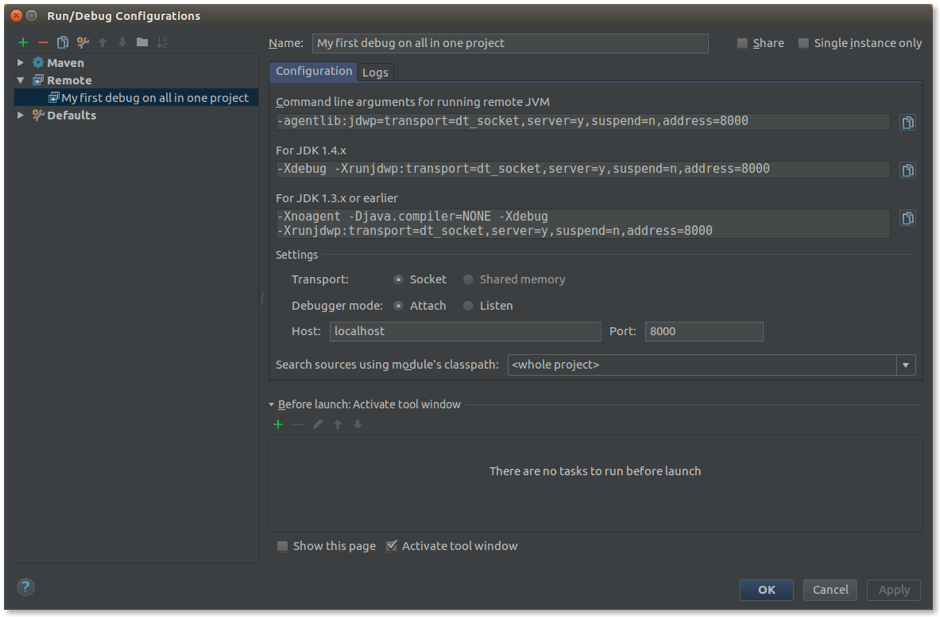This screenshot has height=617, width=940.
Task: Copy the agentlib command line arguments
Action: tap(907, 122)
